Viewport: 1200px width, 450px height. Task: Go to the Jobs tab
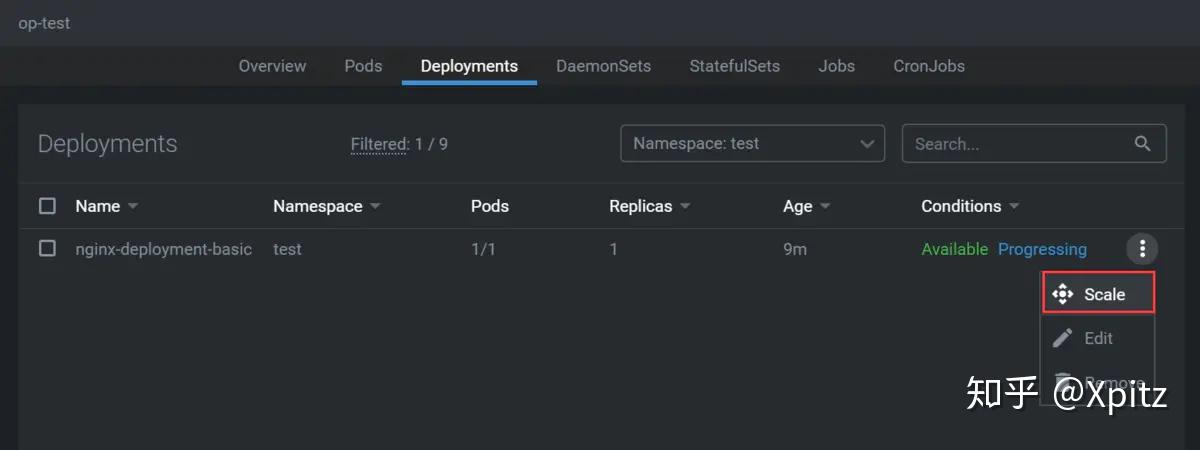click(836, 66)
